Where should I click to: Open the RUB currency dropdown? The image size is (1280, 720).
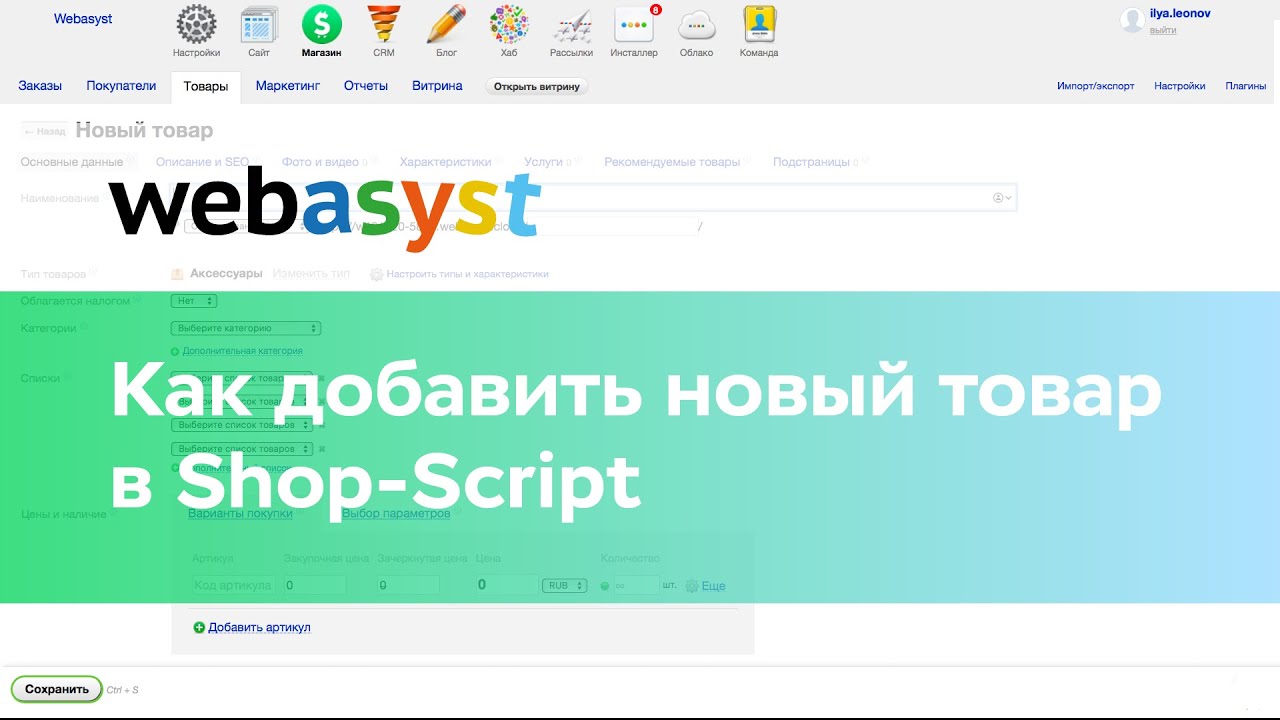point(565,586)
